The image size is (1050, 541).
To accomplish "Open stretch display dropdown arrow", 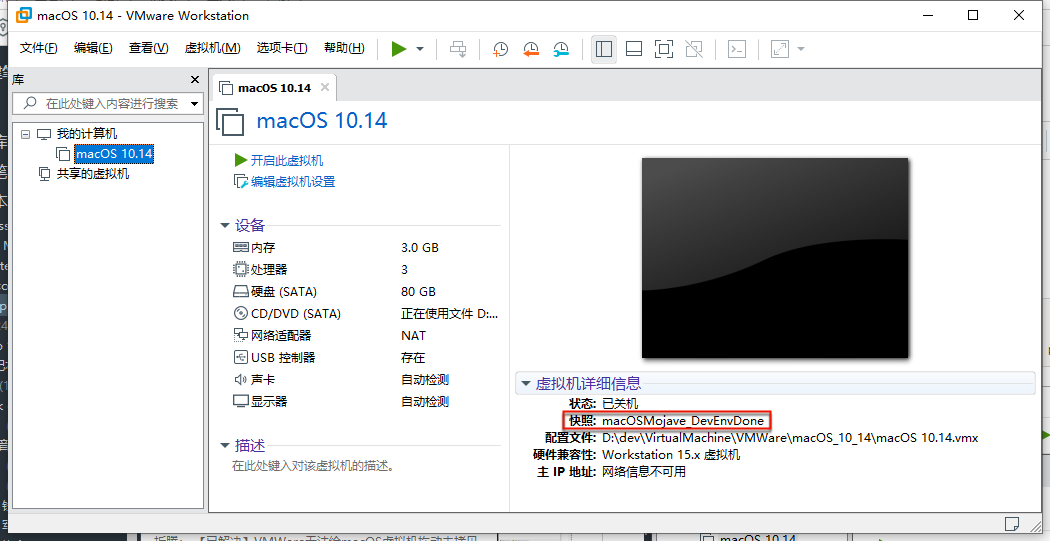I will (801, 49).
